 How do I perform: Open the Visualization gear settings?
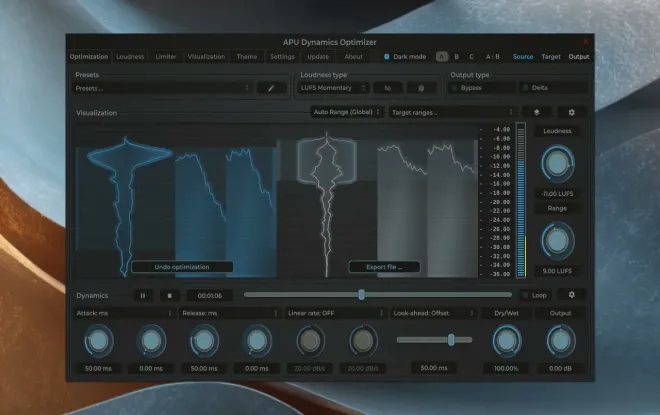[572, 112]
